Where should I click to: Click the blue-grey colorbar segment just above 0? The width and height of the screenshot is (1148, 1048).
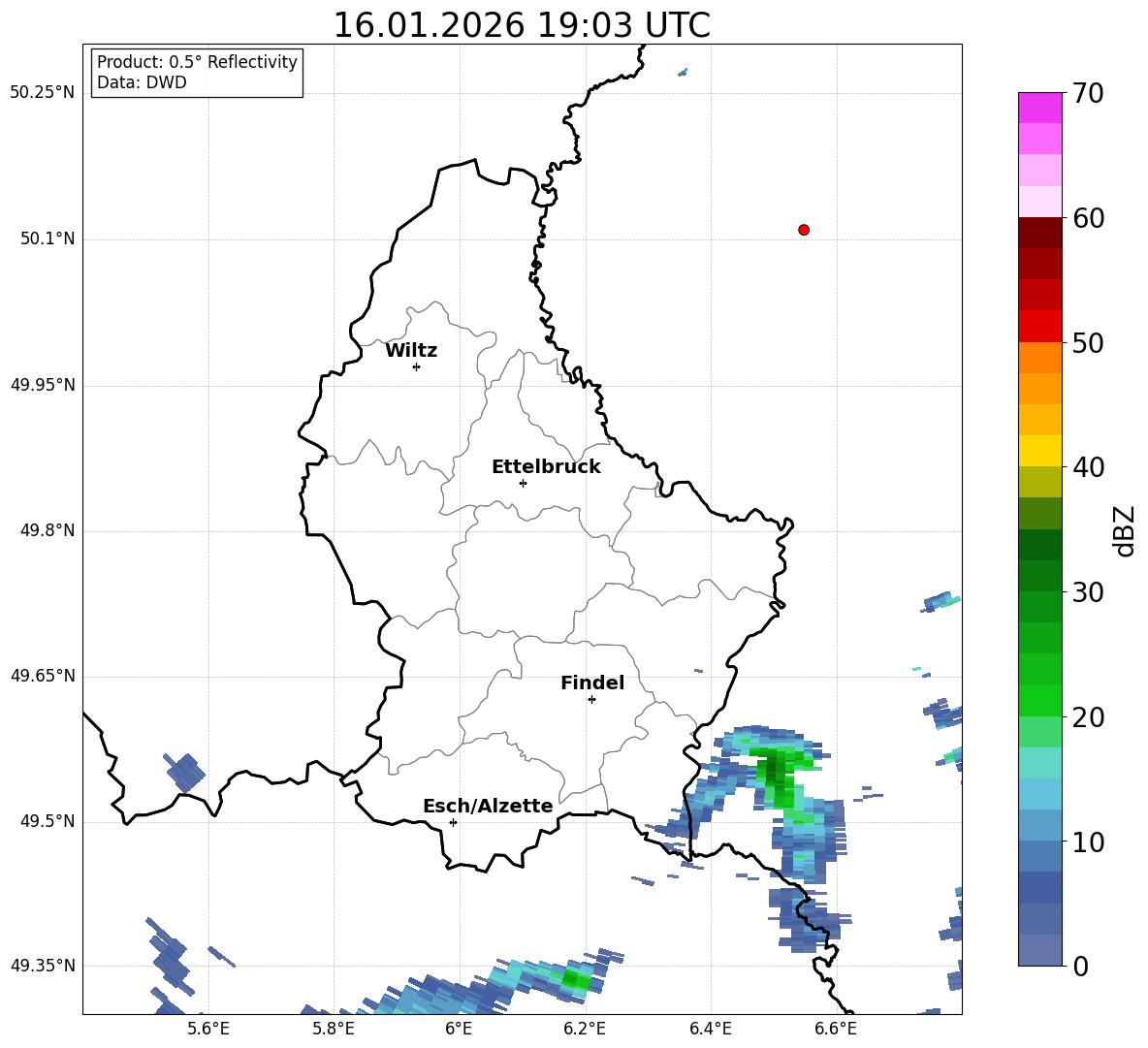coord(1039,950)
